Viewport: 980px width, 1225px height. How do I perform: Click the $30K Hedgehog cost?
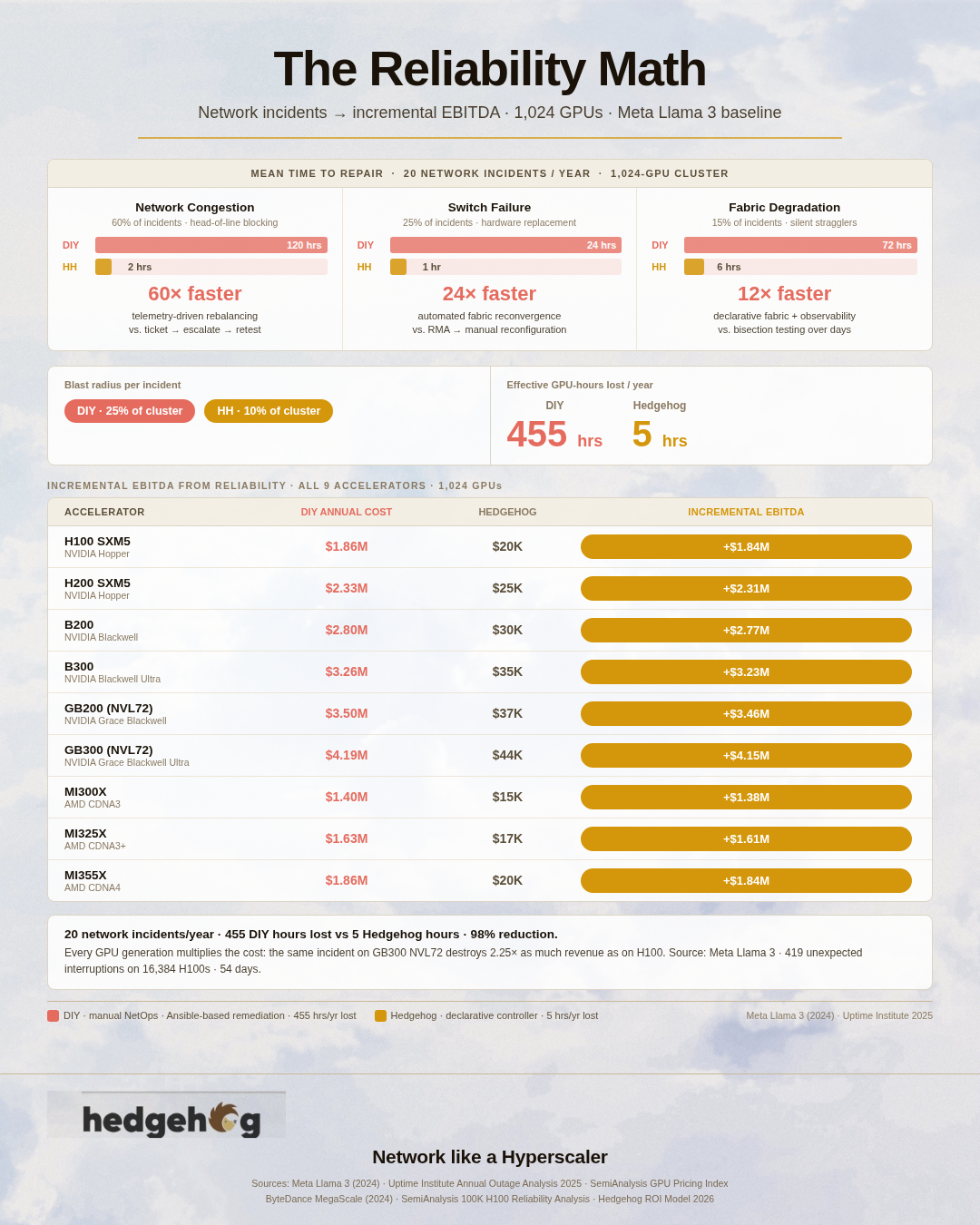pyautogui.click(x=507, y=631)
